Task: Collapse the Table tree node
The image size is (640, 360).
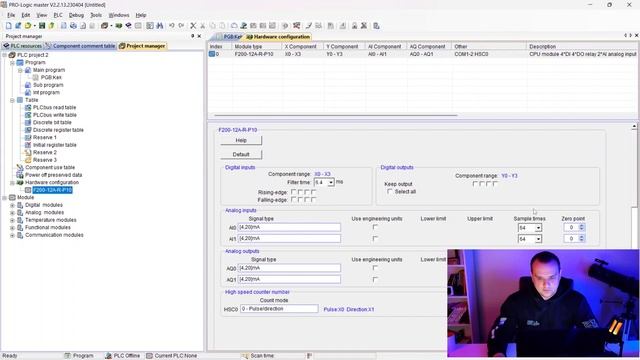Action: pos(12,100)
